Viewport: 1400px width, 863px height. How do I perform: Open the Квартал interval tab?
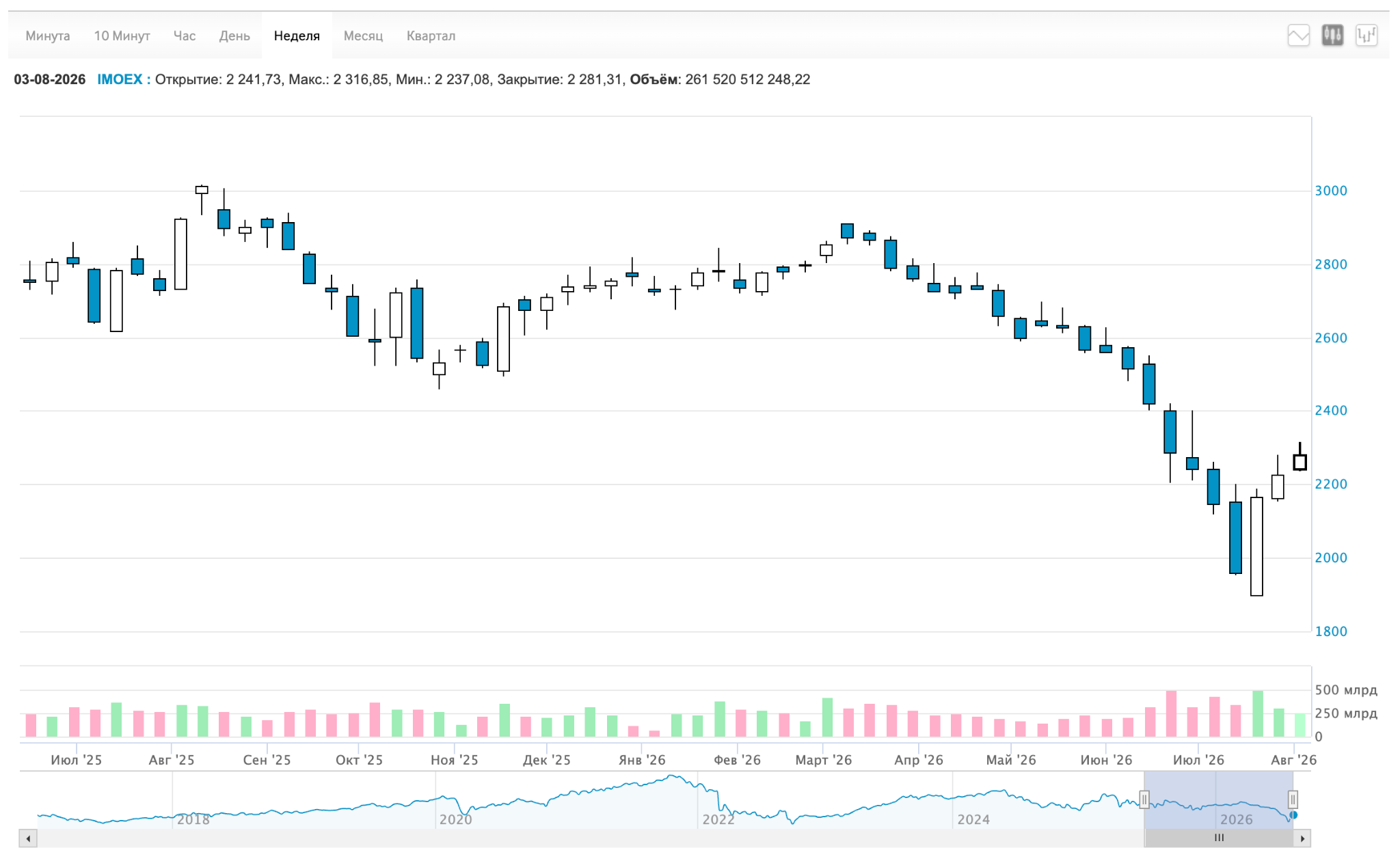click(x=431, y=36)
